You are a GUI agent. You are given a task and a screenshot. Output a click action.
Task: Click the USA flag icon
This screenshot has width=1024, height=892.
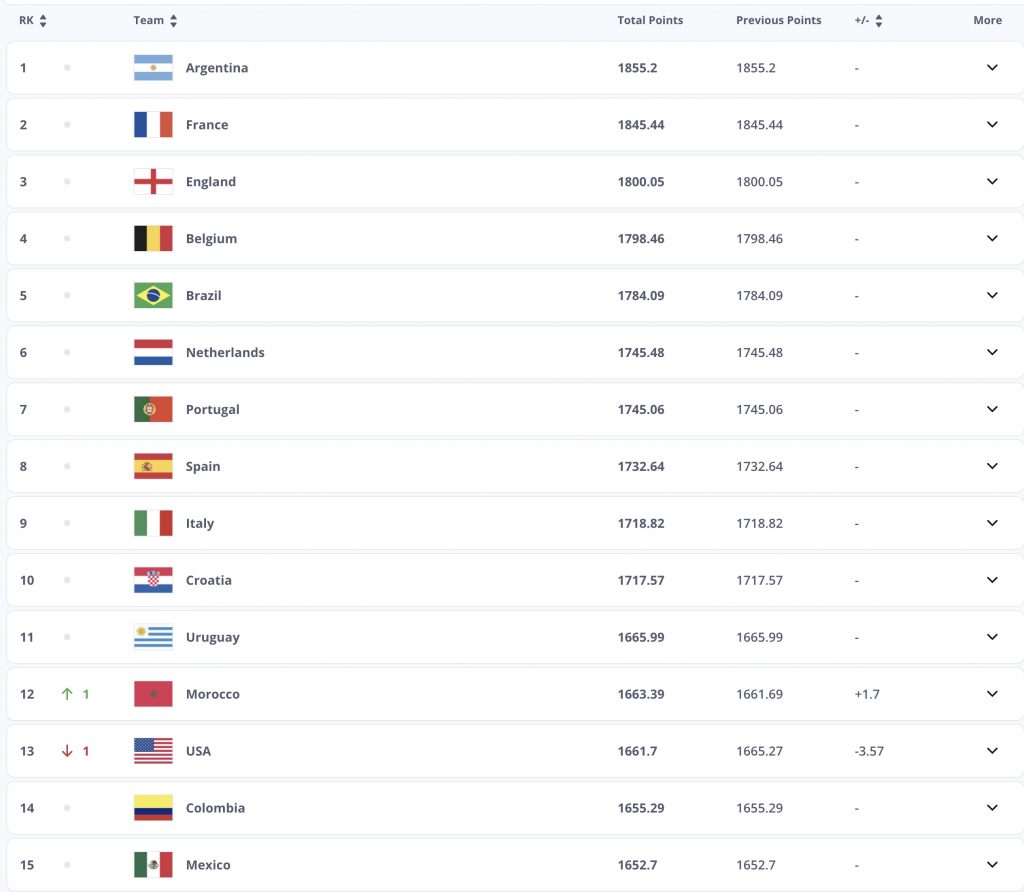[153, 751]
